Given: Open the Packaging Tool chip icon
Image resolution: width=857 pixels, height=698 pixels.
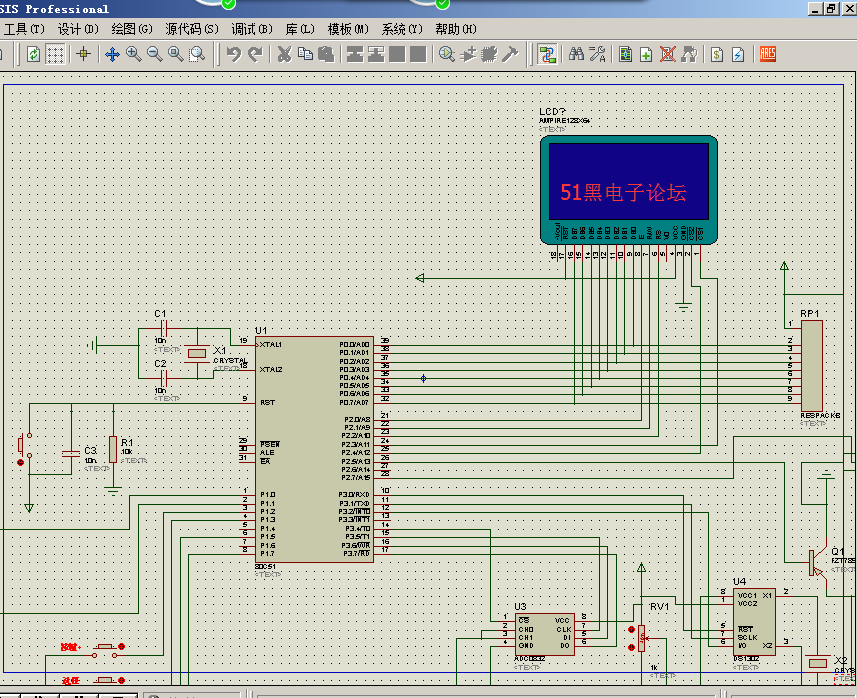Looking at the screenshot, I should coord(489,54).
